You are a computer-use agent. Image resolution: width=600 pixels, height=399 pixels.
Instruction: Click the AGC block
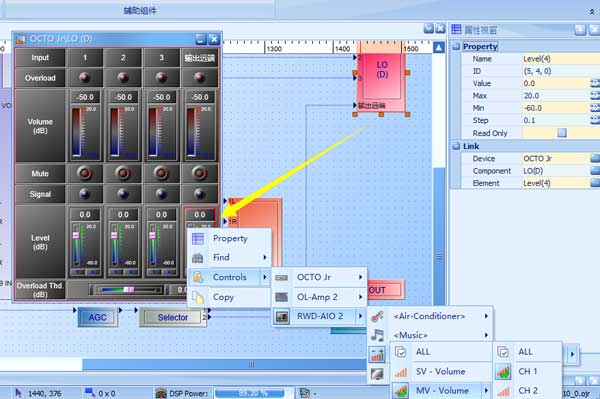pyautogui.click(x=98, y=317)
